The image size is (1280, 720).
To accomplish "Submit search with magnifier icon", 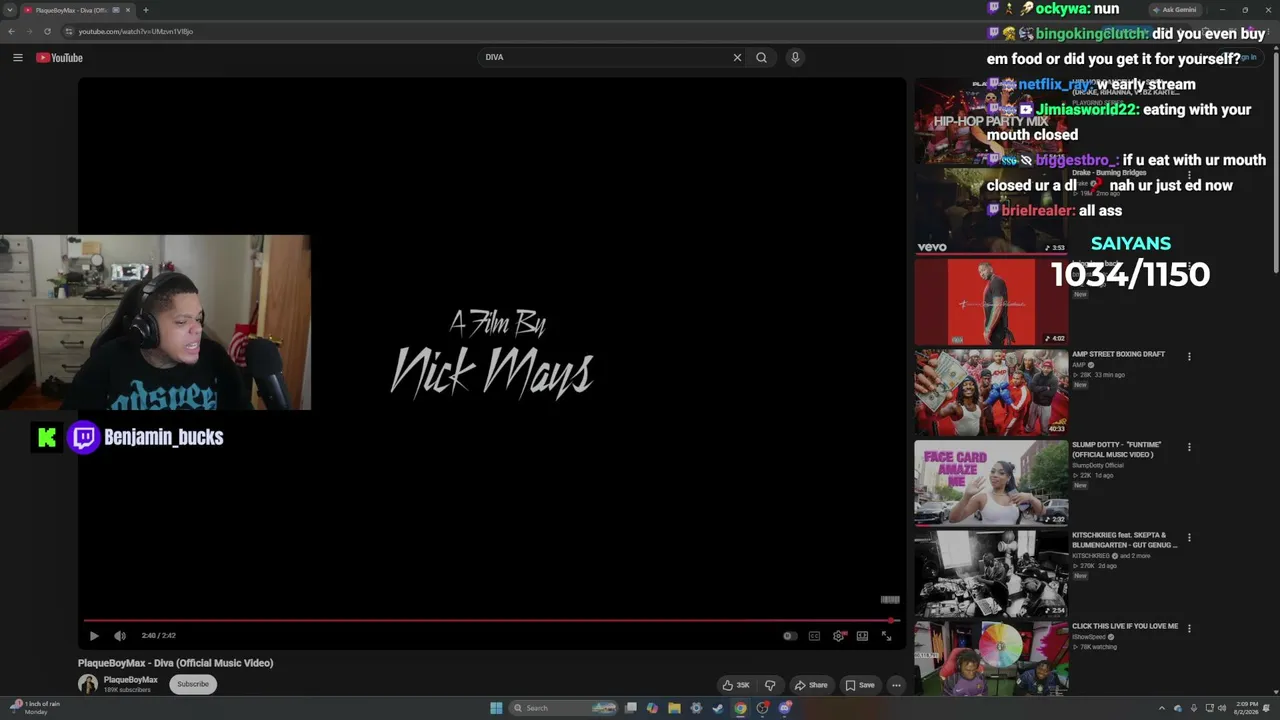I will pyautogui.click(x=762, y=57).
